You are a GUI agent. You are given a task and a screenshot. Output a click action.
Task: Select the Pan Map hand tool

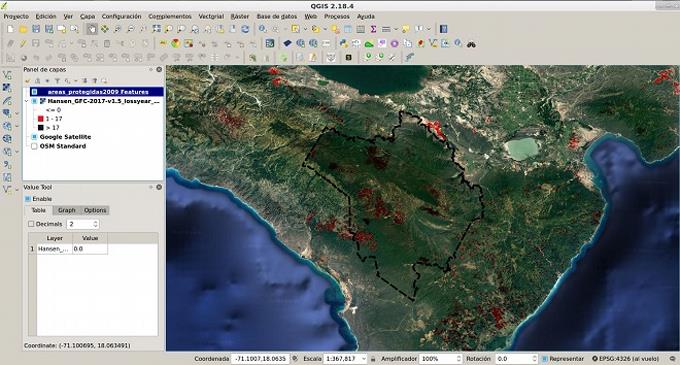(92, 29)
